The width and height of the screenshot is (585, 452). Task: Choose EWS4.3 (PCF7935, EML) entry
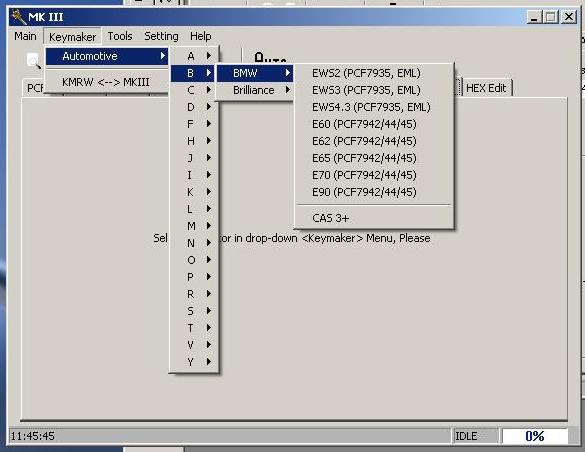371,107
